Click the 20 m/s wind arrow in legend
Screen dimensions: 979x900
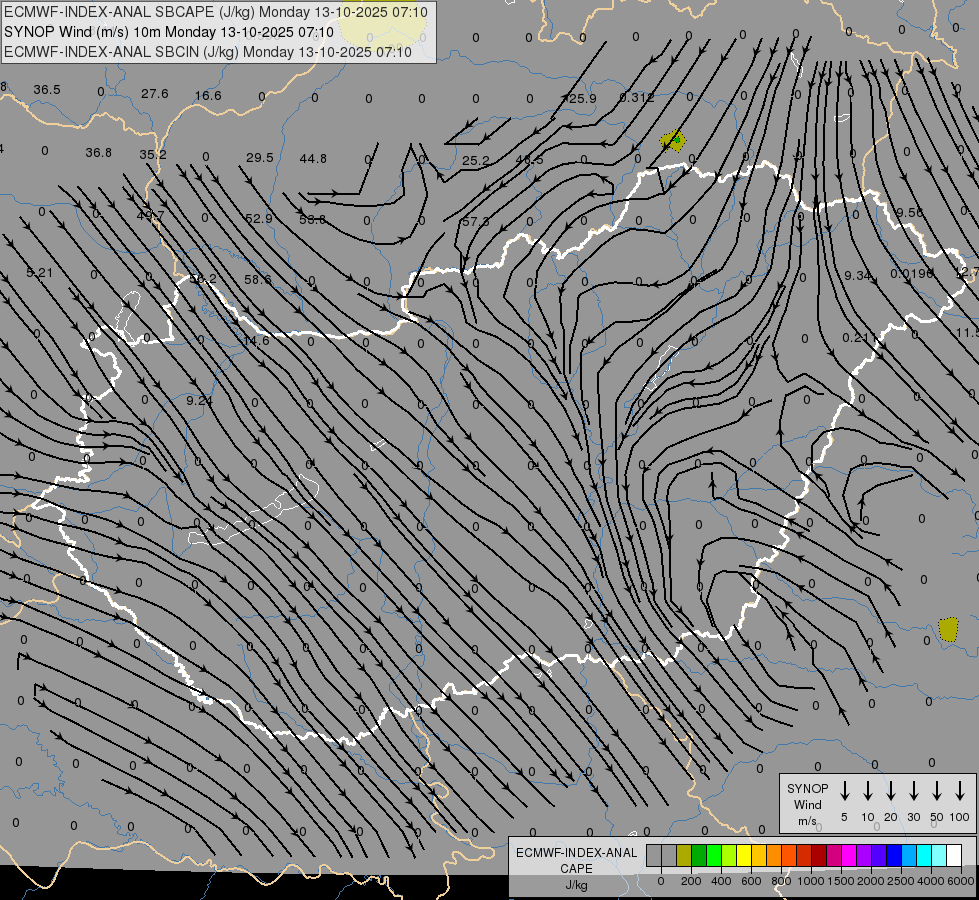click(890, 791)
